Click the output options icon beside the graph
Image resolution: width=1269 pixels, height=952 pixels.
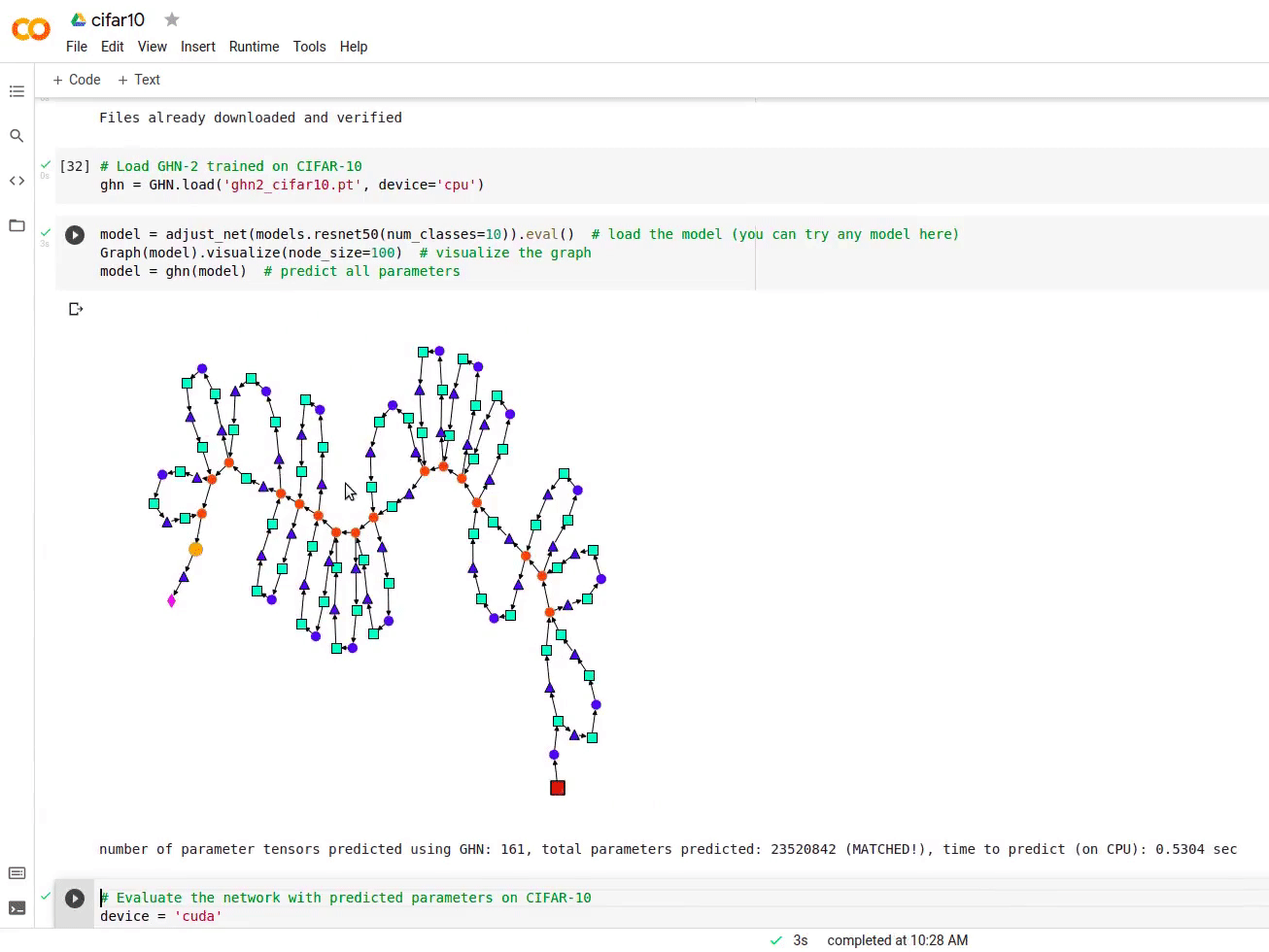coord(76,309)
